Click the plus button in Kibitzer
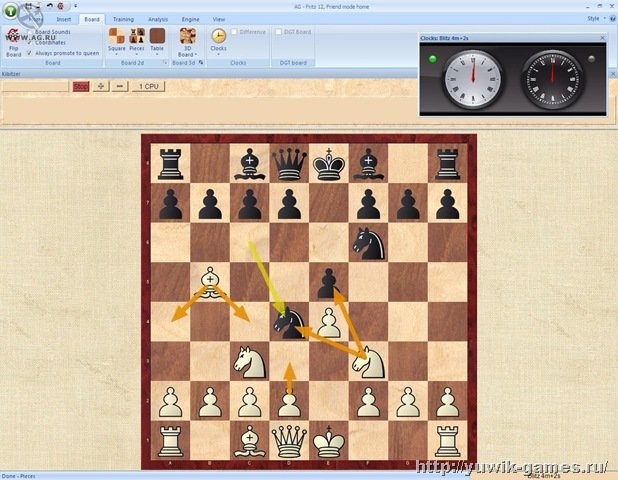The height and width of the screenshot is (480, 618). (x=101, y=86)
